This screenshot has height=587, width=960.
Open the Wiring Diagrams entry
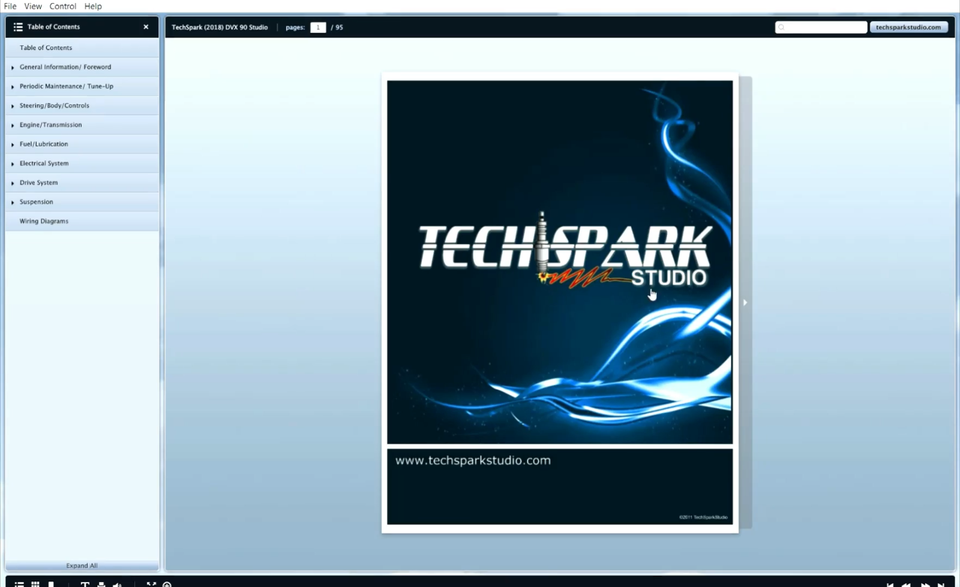[x=82, y=221]
